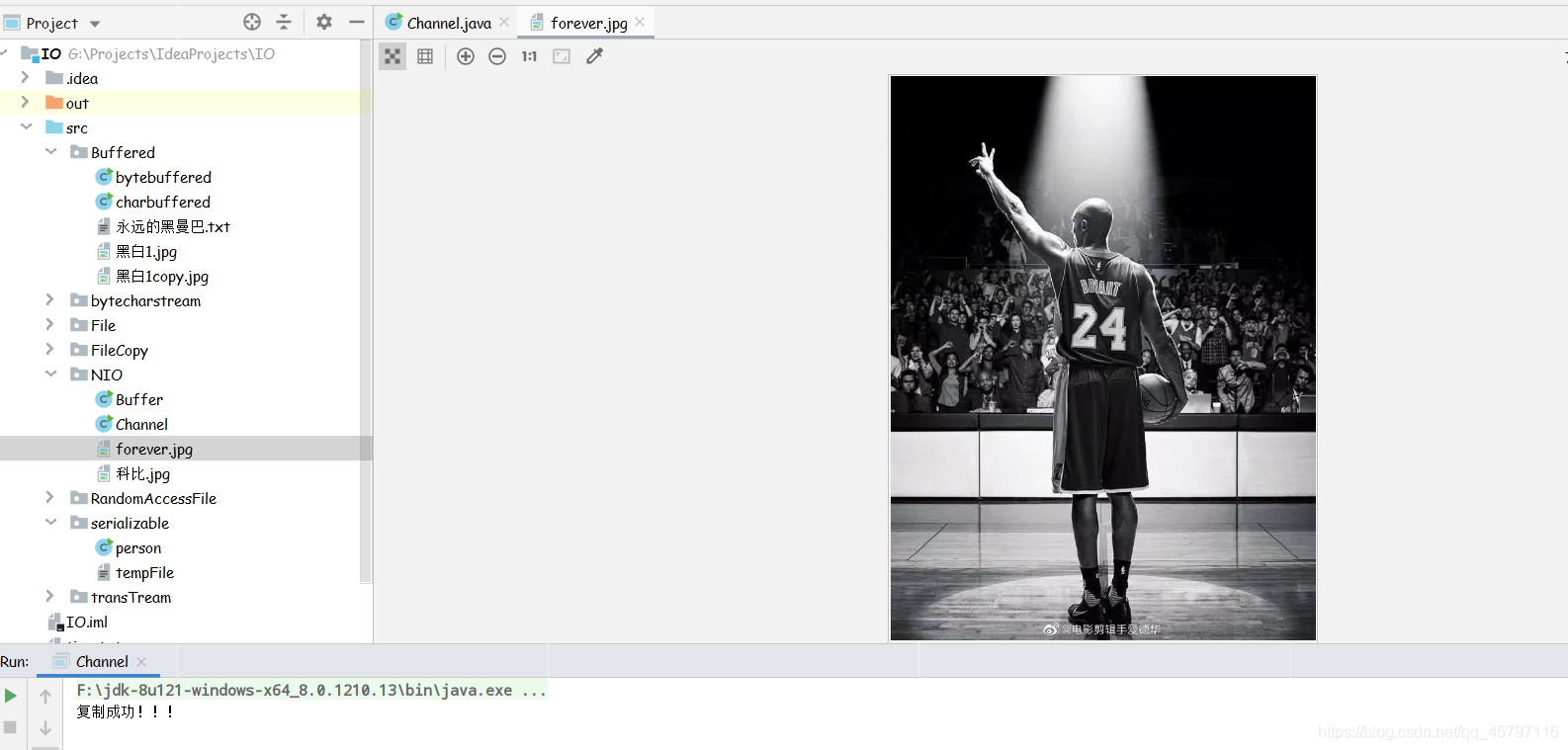Select tempFile in serializable package
1568x750 pixels.
coord(144,572)
